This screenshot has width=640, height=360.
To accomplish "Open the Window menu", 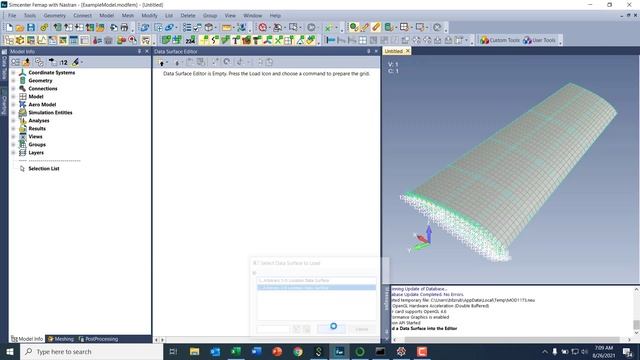I will (252, 16).
